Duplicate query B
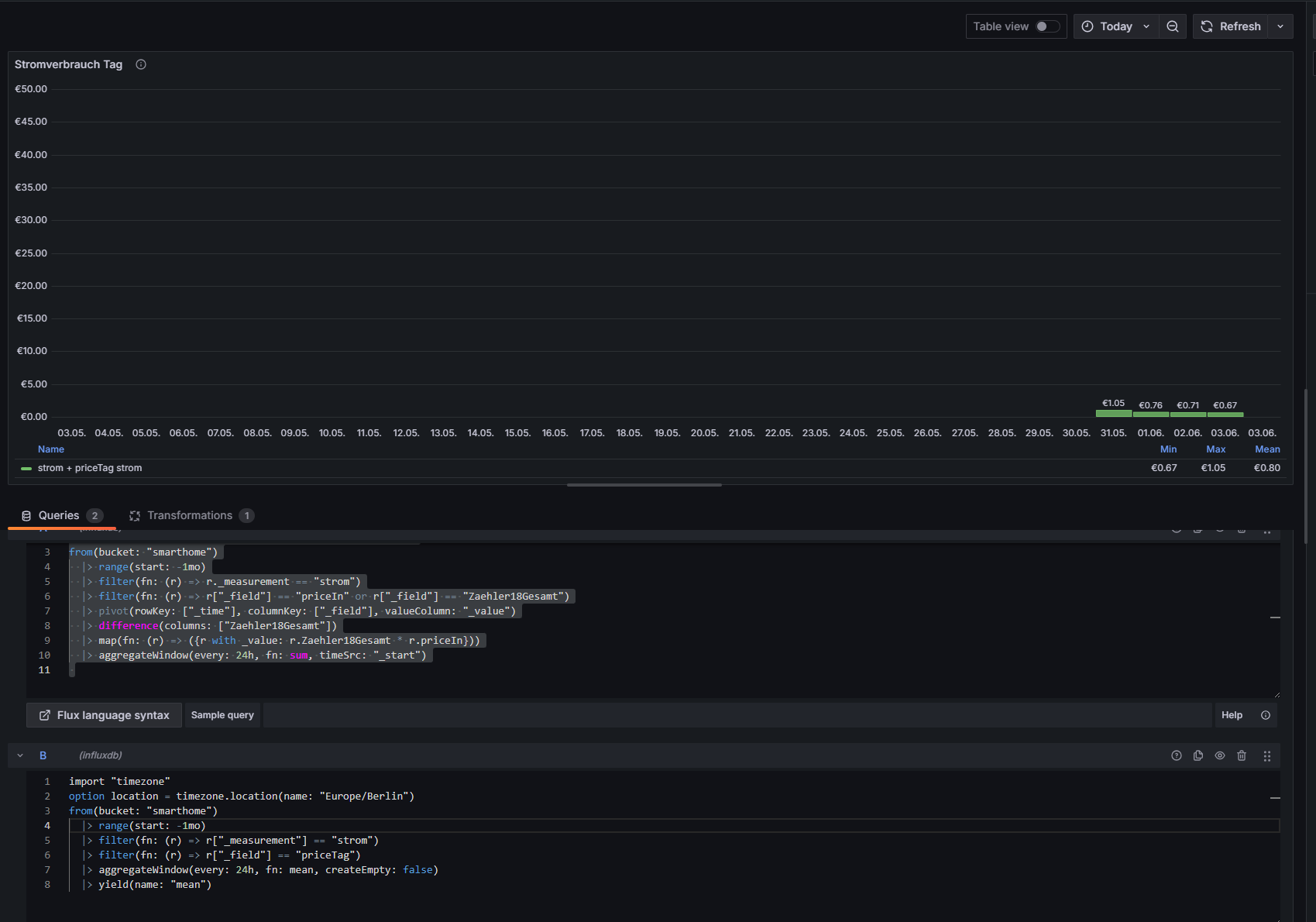 click(x=1197, y=755)
